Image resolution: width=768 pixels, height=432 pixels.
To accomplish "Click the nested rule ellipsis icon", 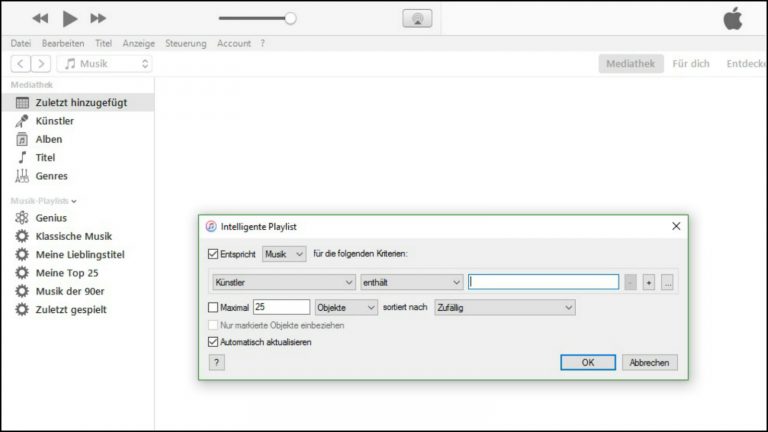I will 667,283.
